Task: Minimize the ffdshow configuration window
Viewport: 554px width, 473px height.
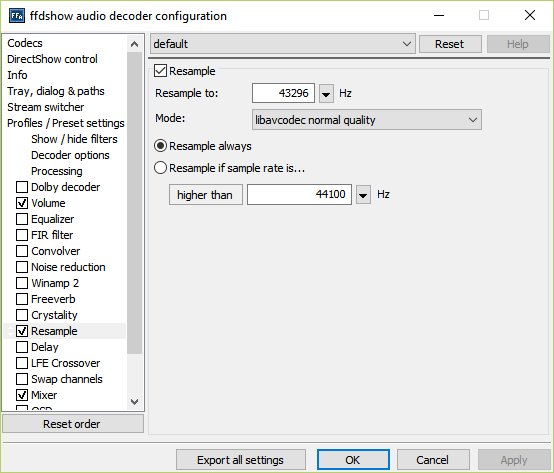Action: pos(439,16)
